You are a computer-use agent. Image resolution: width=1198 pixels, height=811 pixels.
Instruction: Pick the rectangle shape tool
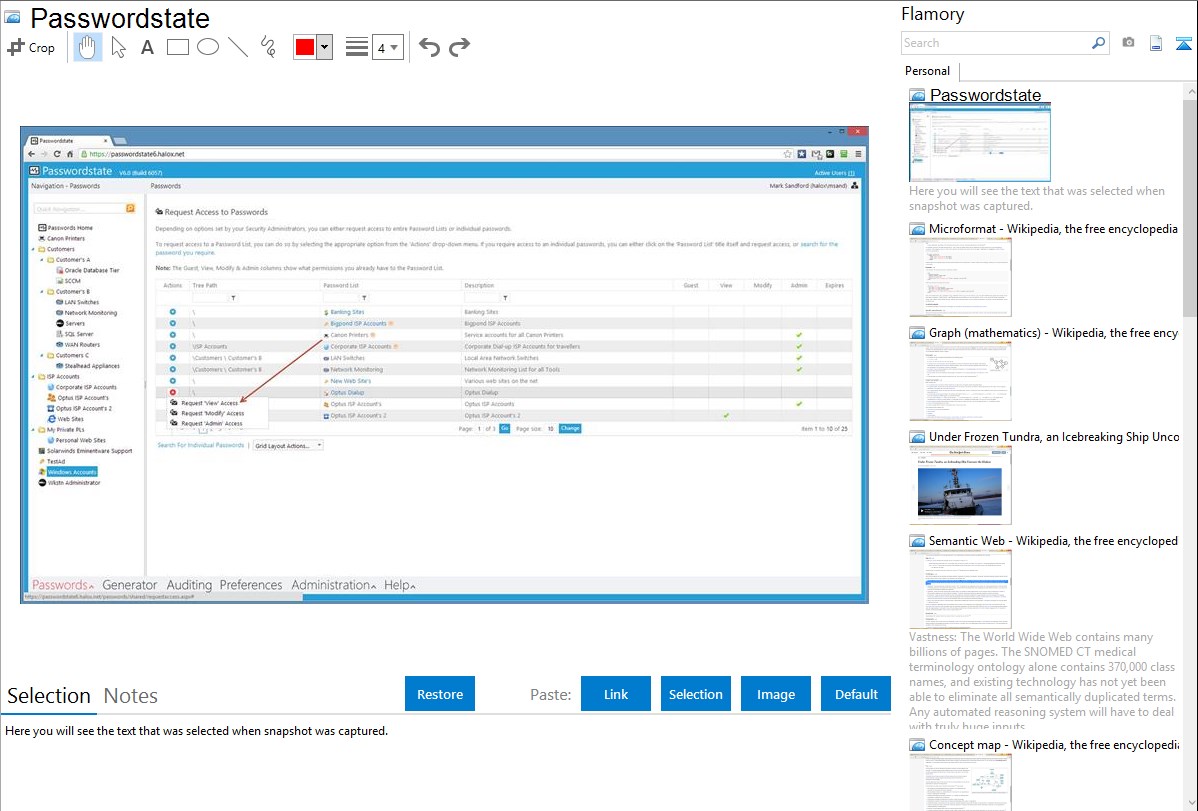178,47
